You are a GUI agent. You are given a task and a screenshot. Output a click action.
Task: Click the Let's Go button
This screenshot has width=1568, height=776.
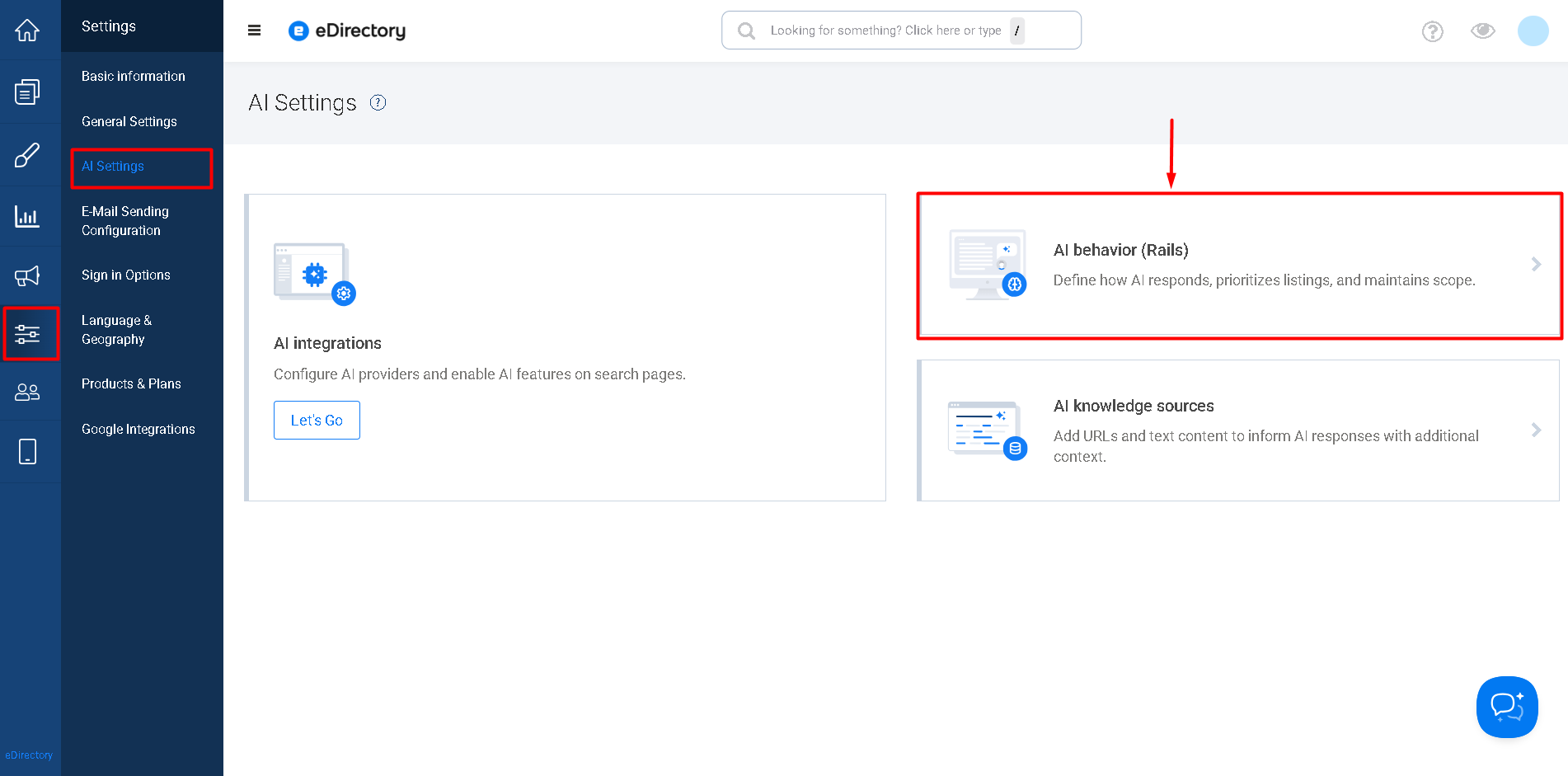point(317,420)
